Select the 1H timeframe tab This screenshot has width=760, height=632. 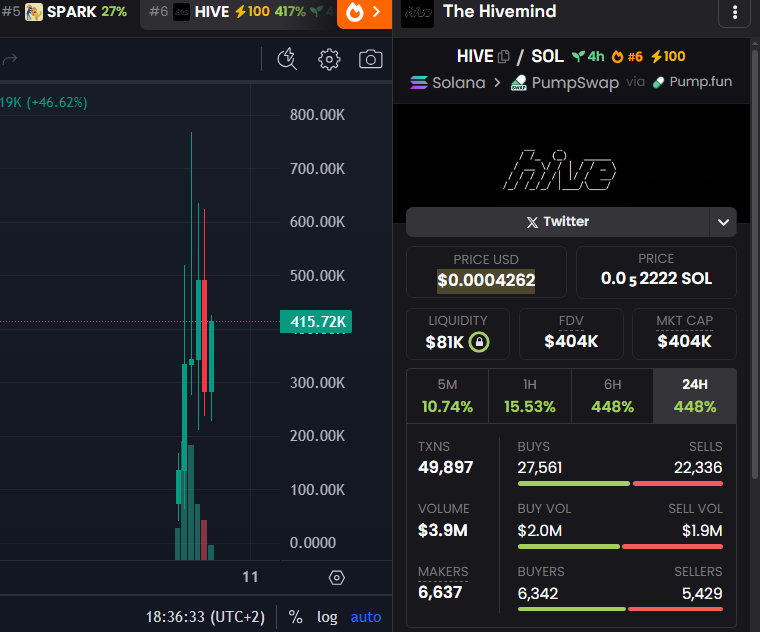tap(530, 396)
